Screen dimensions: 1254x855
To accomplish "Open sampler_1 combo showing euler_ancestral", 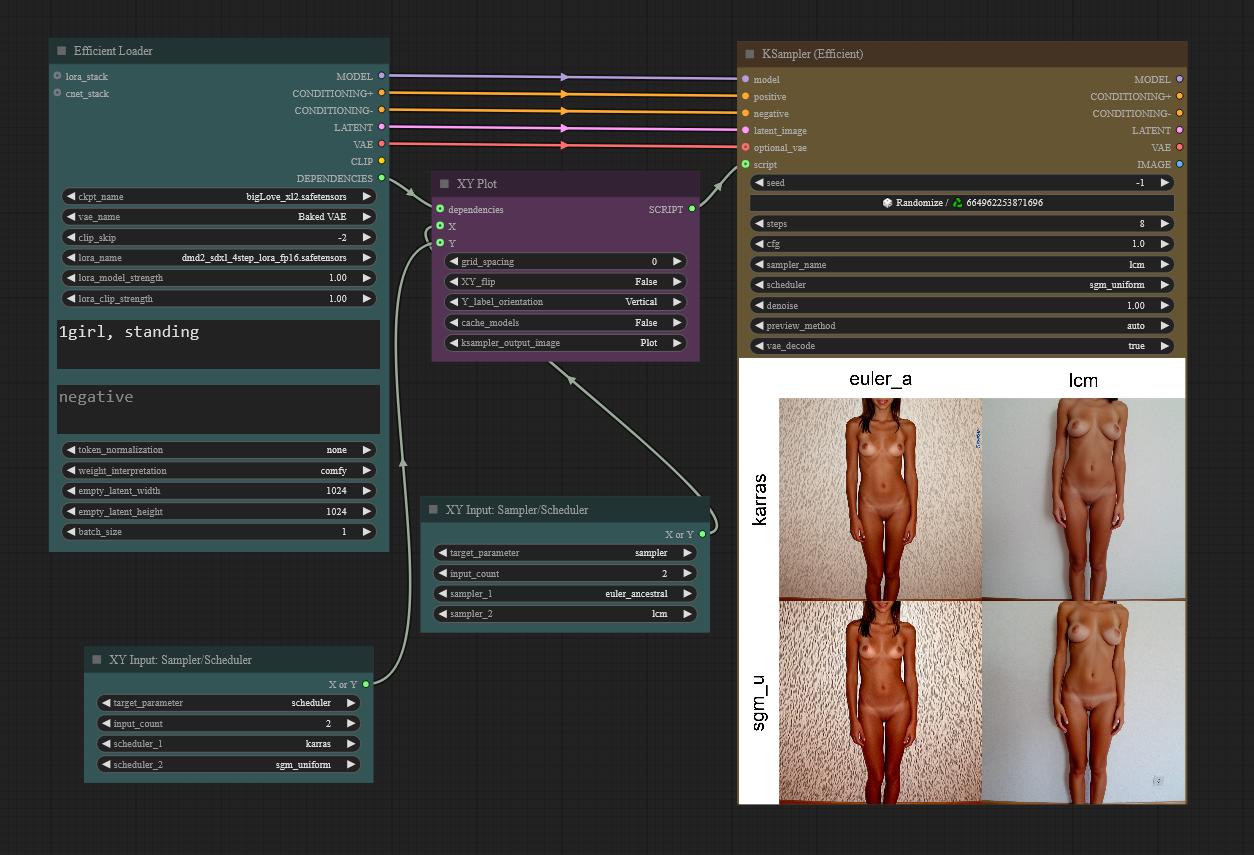I will pyautogui.click(x=565, y=594).
